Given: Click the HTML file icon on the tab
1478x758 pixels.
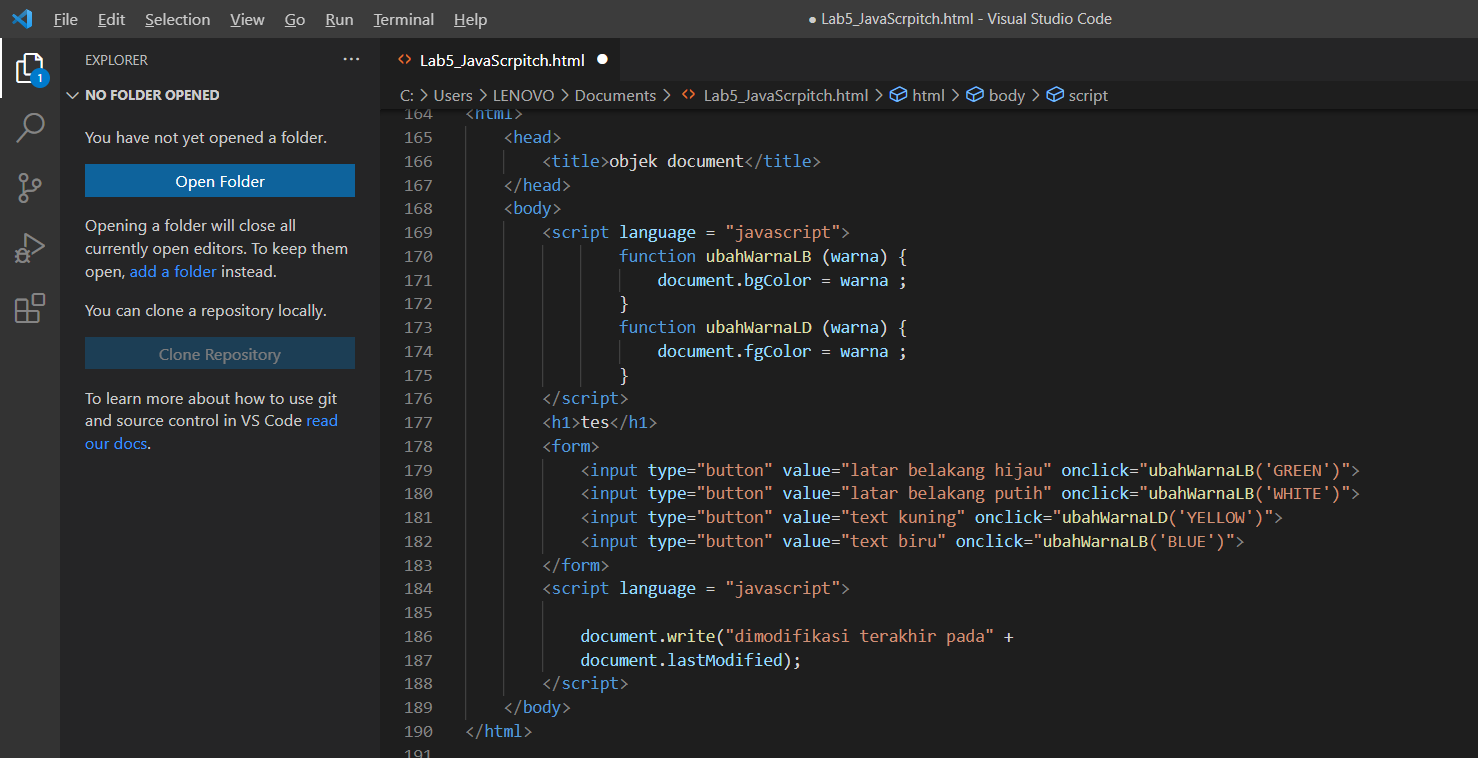Looking at the screenshot, I should point(404,59).
